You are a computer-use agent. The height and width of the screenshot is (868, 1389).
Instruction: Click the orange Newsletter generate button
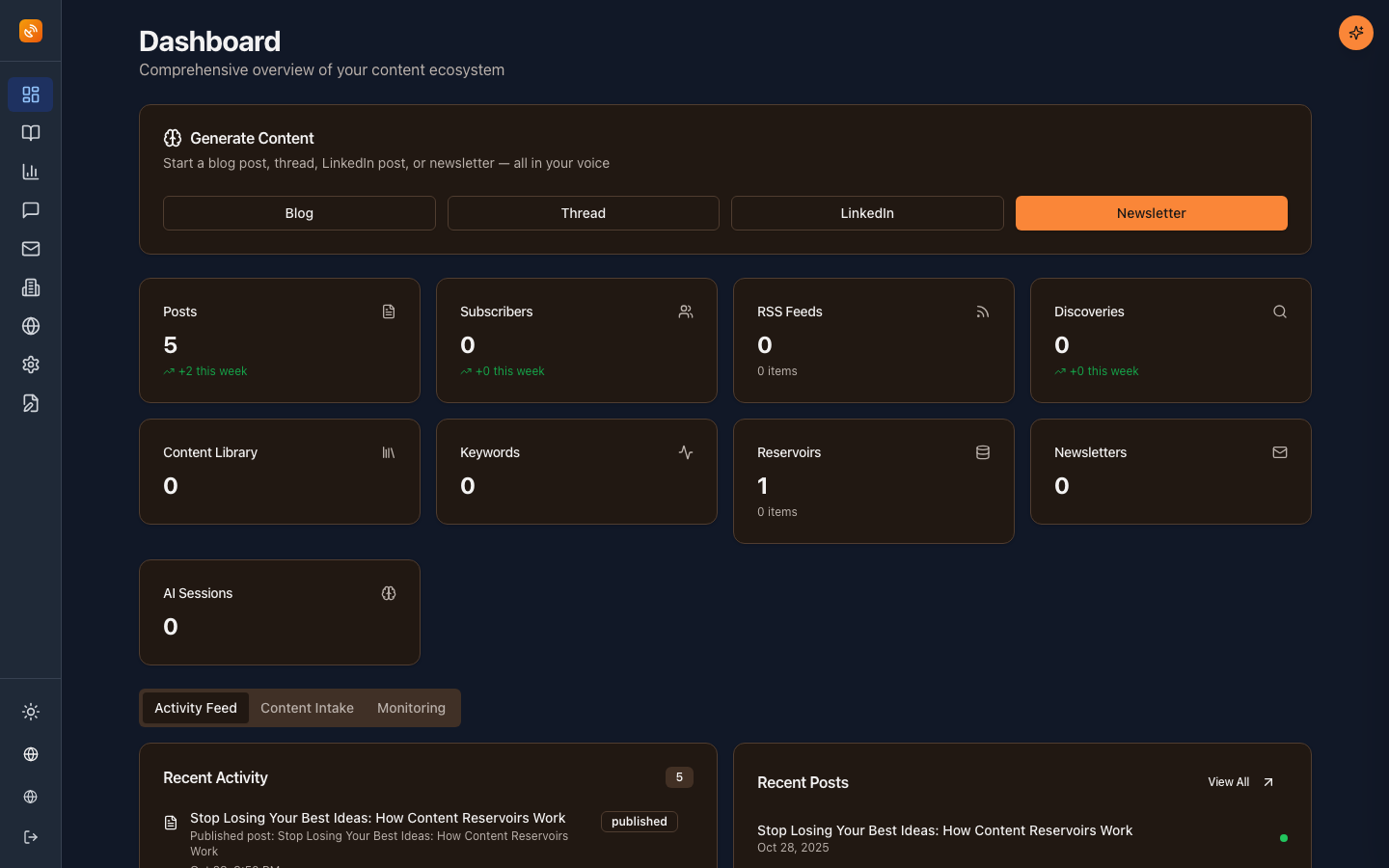coord(1151,213)
